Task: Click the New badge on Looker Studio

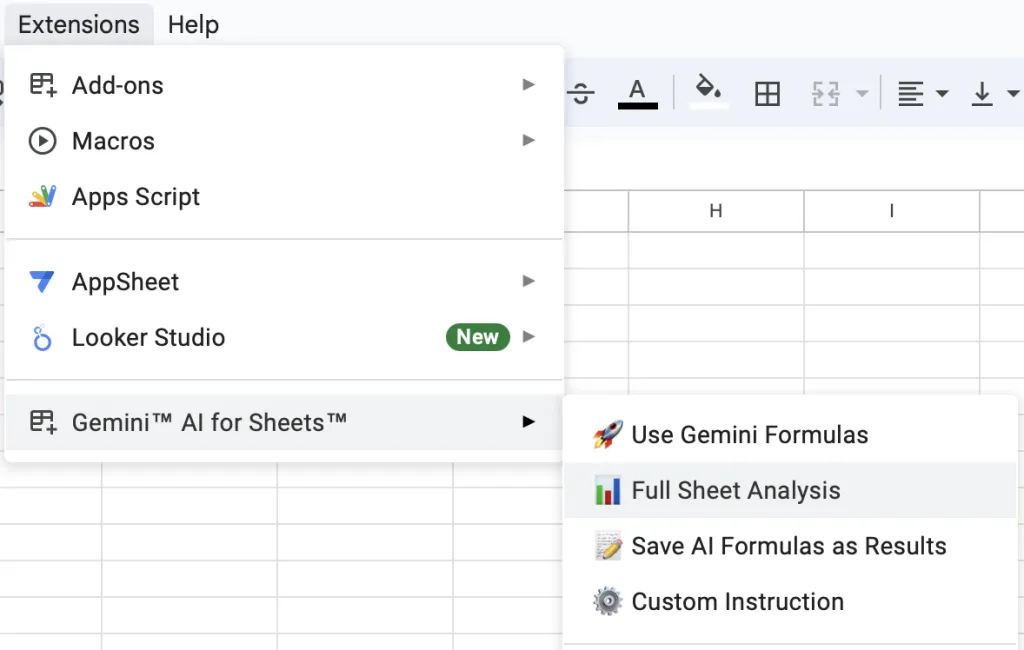Action: [x=477, y=337]
